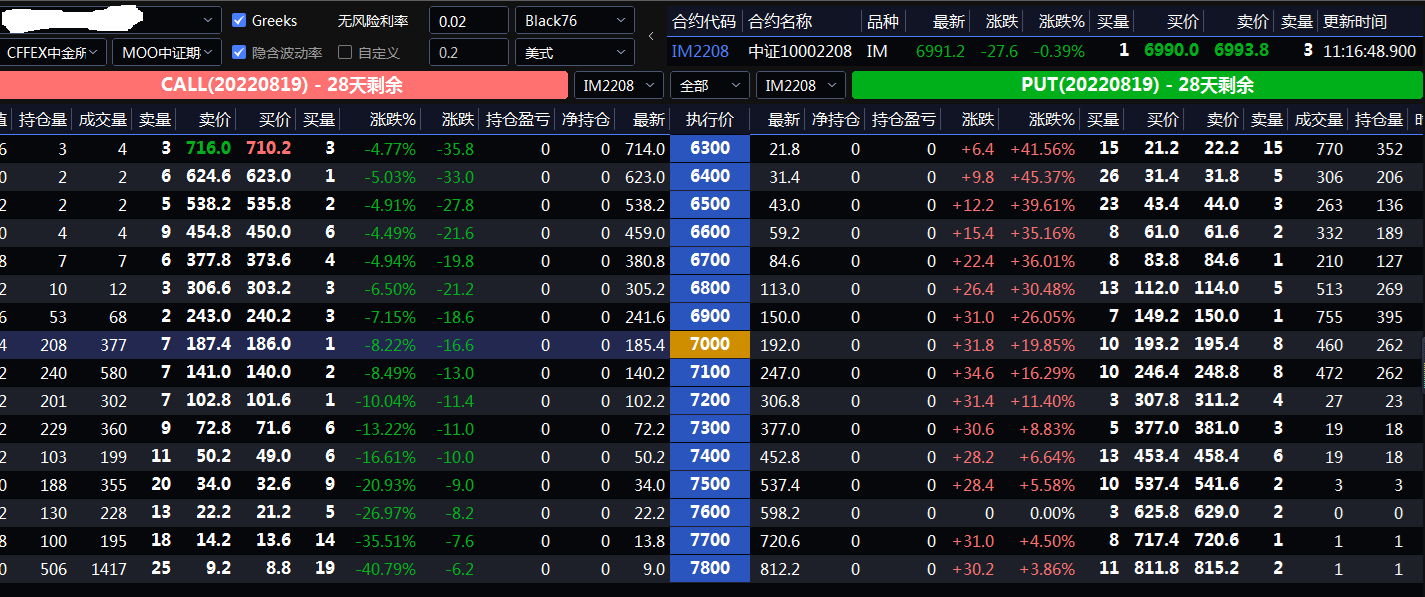Viewport: 1425px width, 597px height.
Task: Click the 合约代码 column header
Action: click(704, 21)
